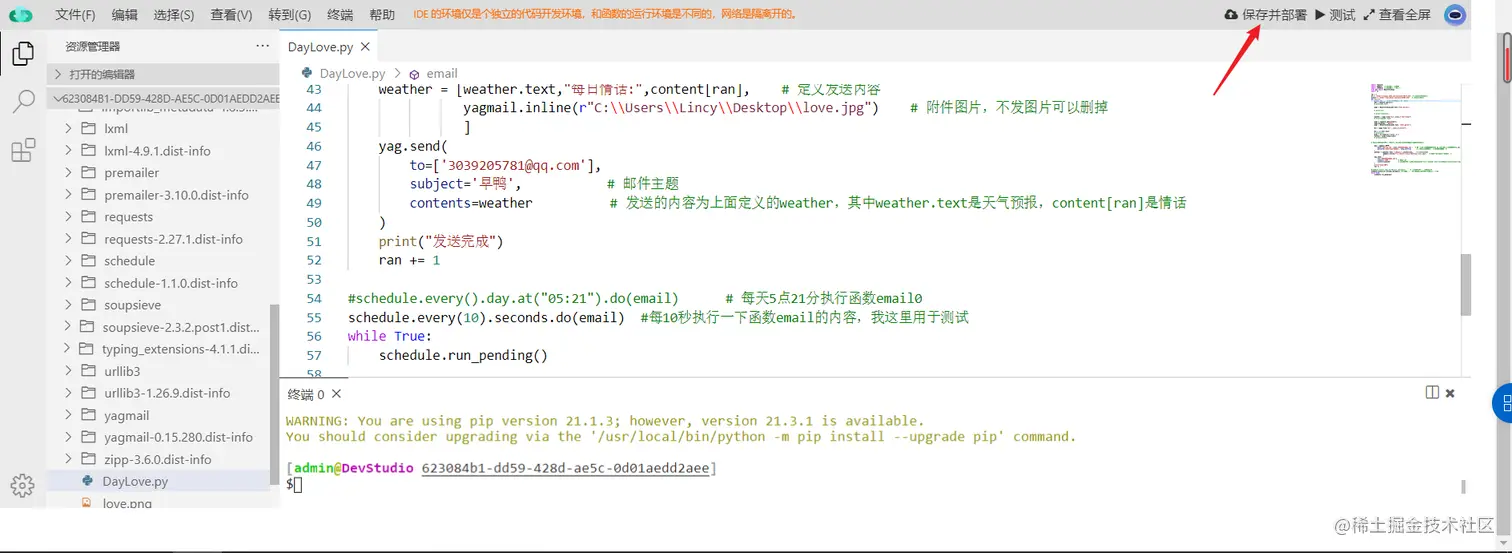1512x553 pixels.
Task: Open the 帮助 menu
Action: (382, 15)
